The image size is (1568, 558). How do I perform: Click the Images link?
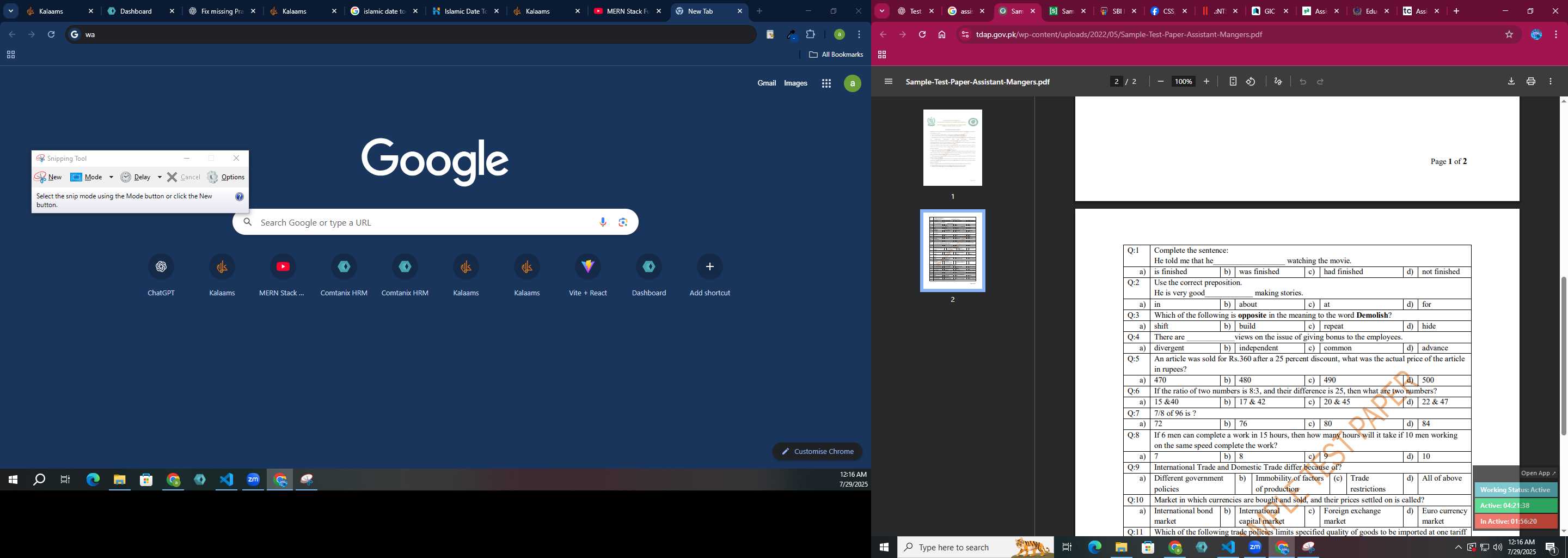click(x=795, y=83)
